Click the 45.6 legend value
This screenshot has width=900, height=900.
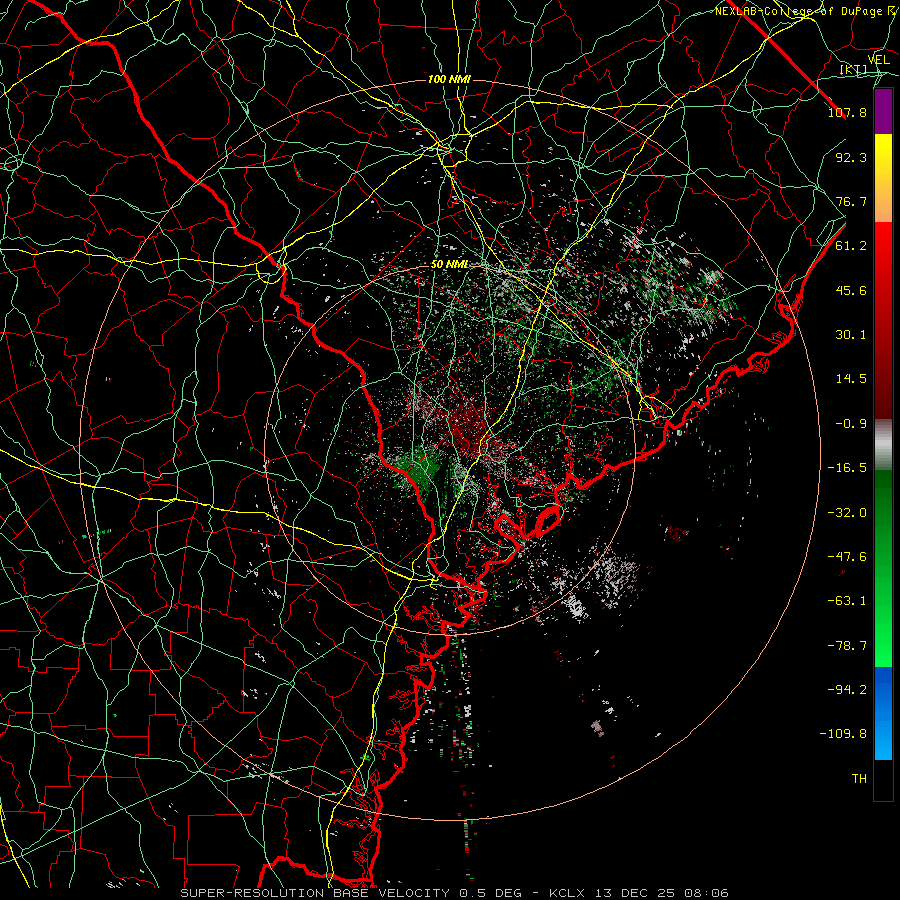click(x=851, y=290)
